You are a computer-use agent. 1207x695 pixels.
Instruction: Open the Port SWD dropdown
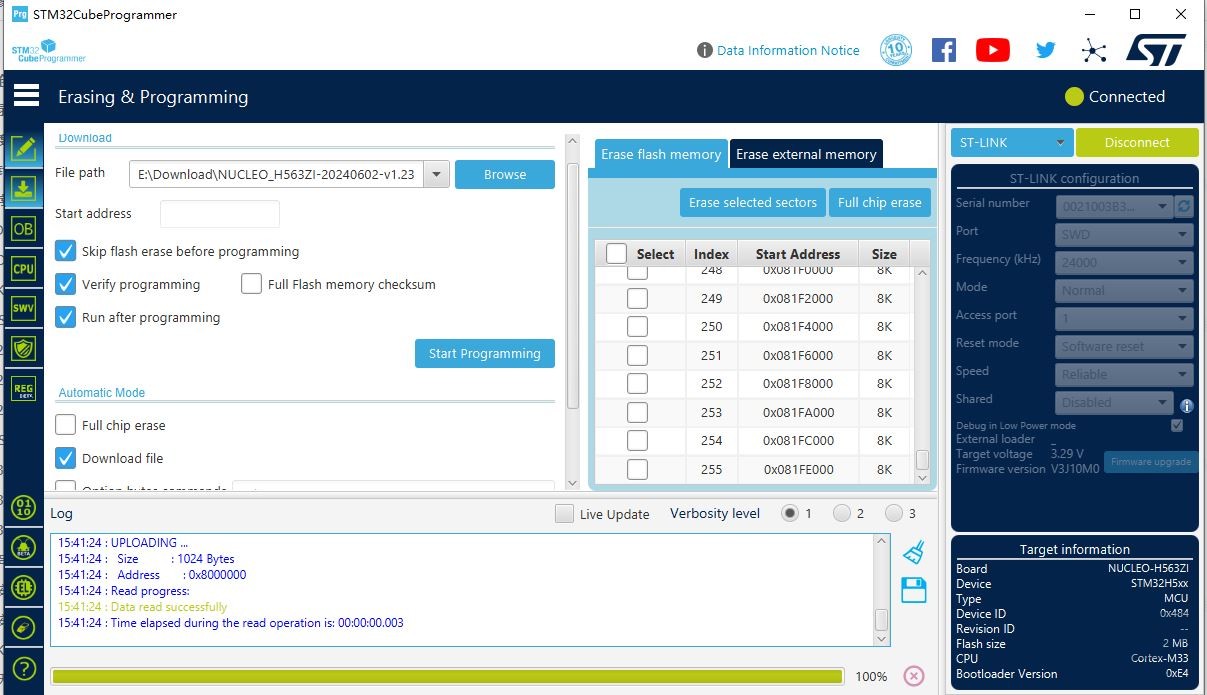[1125, 234]
